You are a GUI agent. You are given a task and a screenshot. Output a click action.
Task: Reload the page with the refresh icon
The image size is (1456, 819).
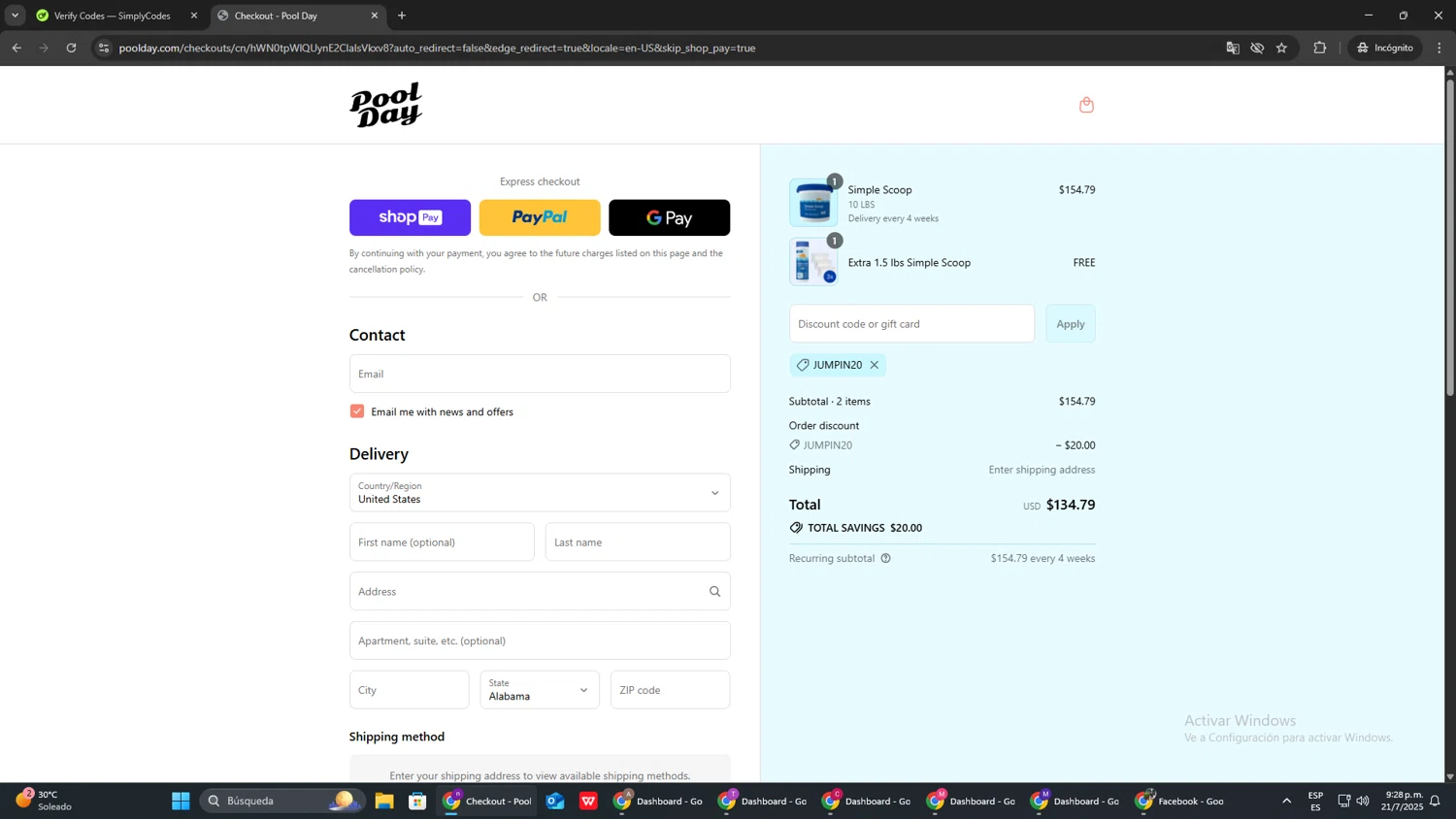point(71,48)
